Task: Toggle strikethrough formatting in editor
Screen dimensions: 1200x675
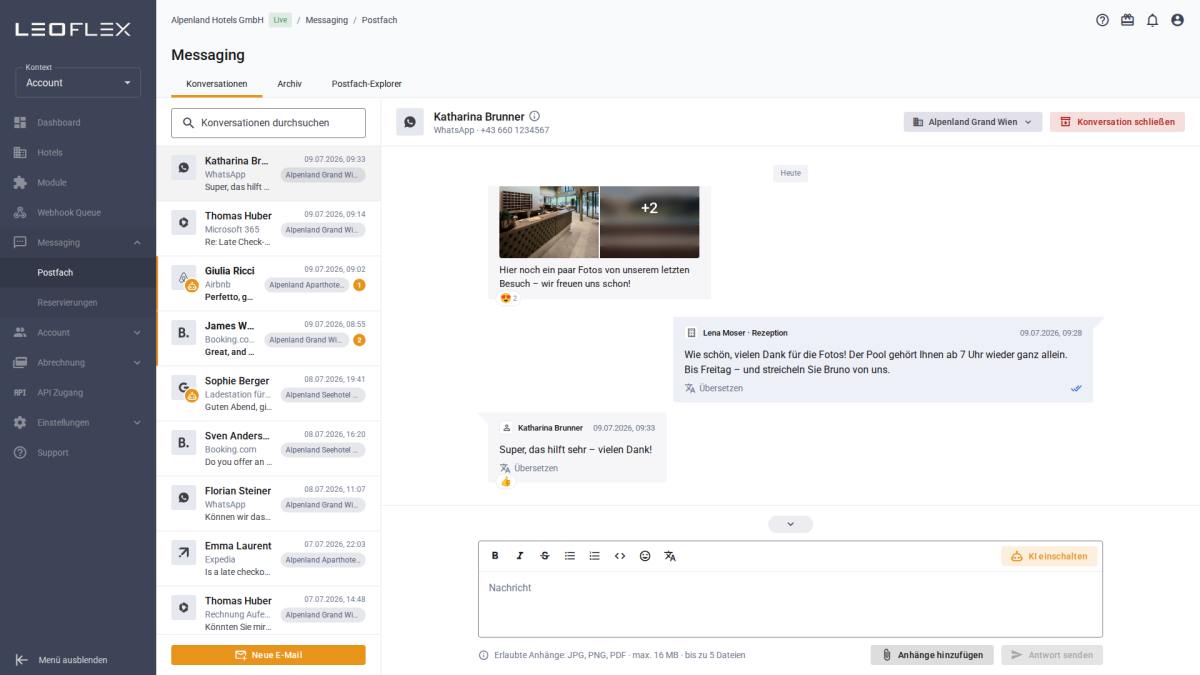Action: (545, 556)
